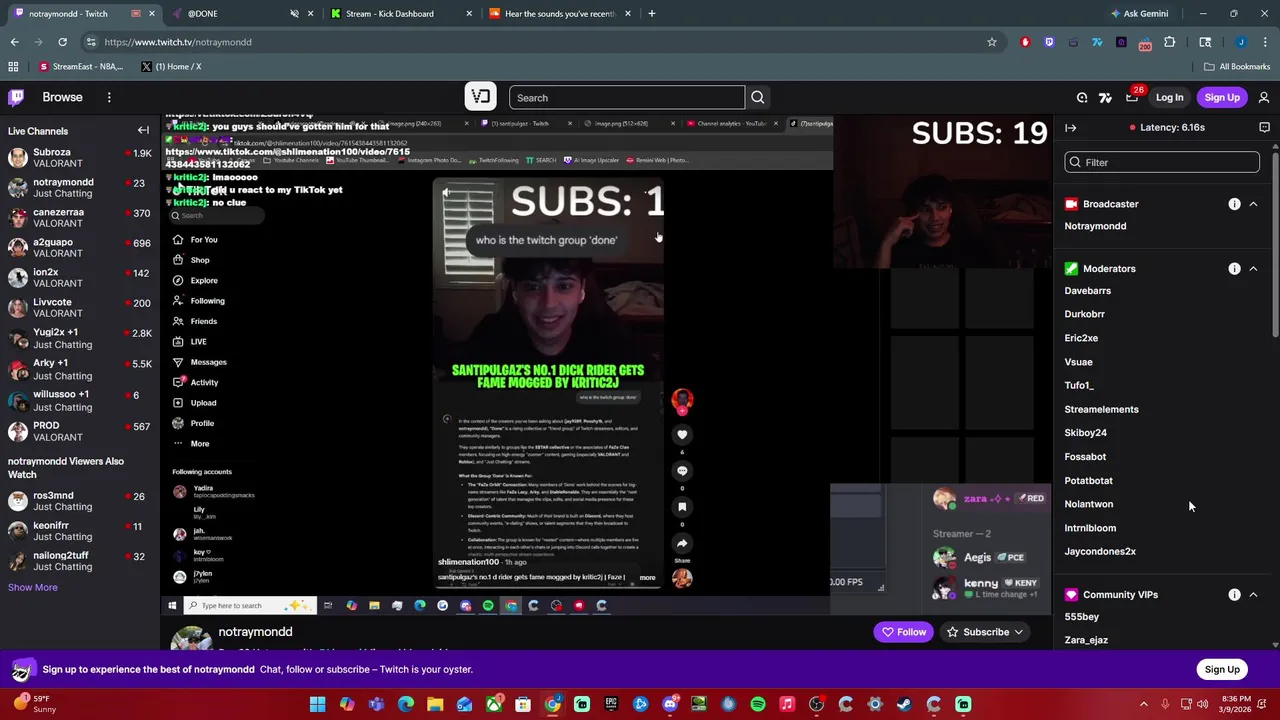Open canezerraa live channel
Screen dimensions: 1280x720
tap(80, 218)
